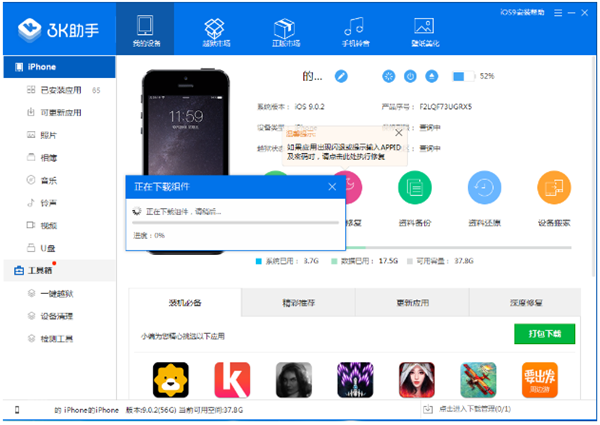Select the iPhone device header in sidebar
Image resolution: width=600 pixels, height=425 pixels.
point(59,67)
